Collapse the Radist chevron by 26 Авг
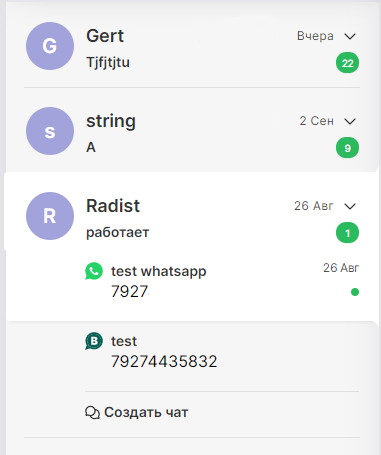This screenshot has height=455, width=381. 350,206
